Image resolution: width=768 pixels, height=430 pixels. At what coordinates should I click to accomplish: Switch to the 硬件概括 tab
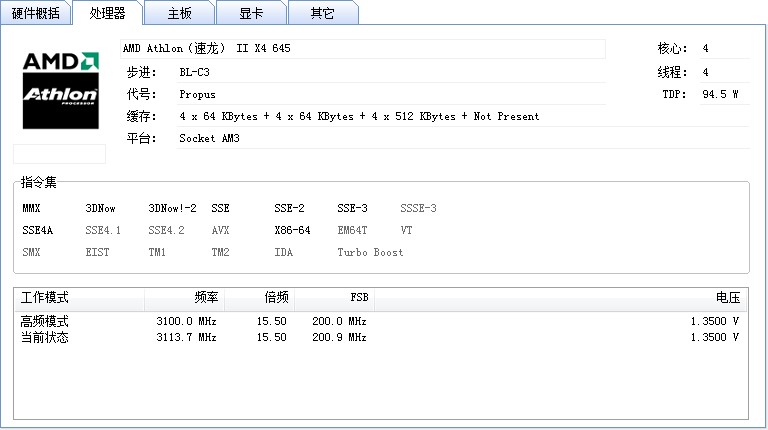pyautogui.click(x=36, y=13)
